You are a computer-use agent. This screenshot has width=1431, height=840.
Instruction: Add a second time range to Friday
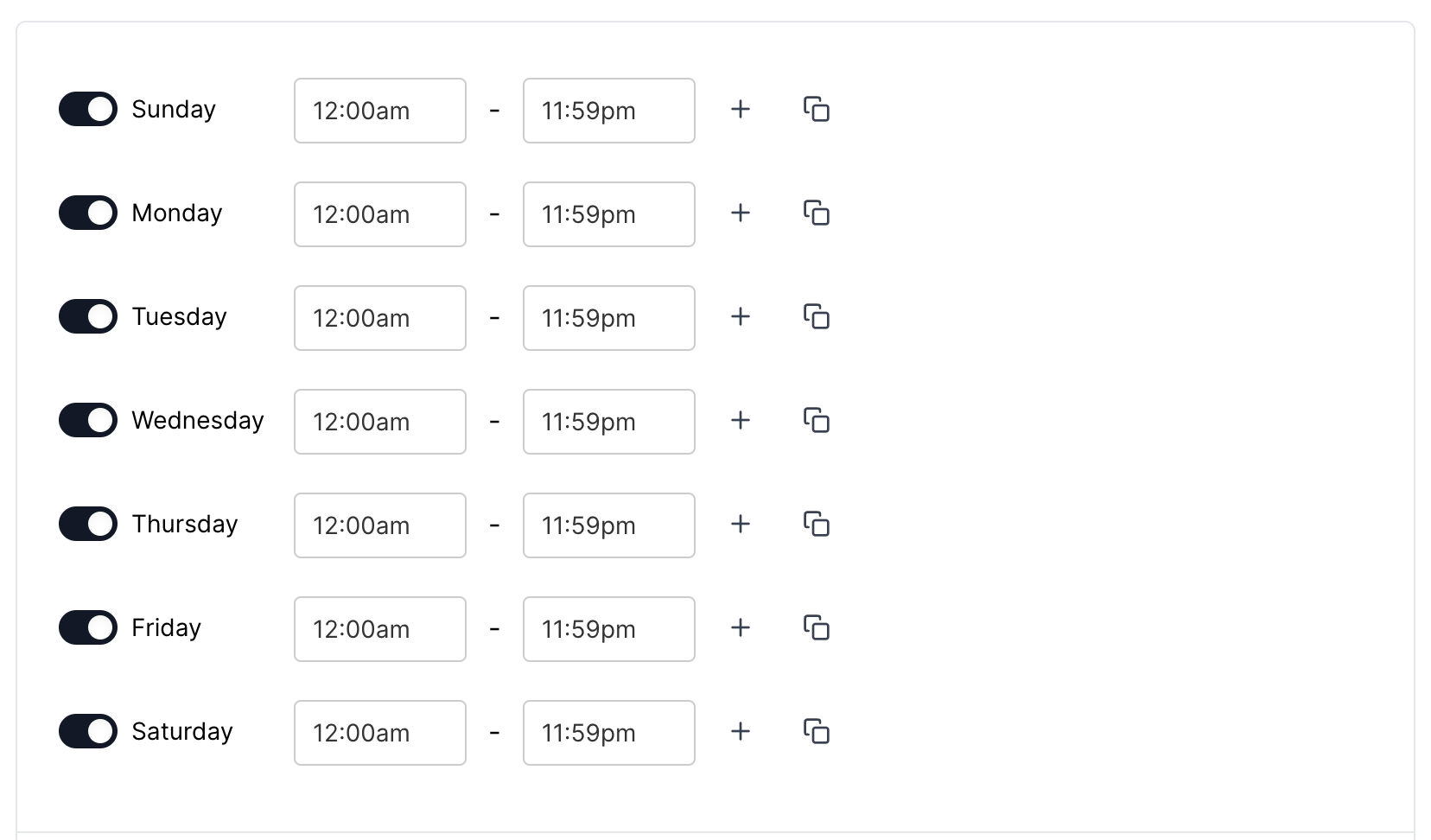tap(740, 628)
